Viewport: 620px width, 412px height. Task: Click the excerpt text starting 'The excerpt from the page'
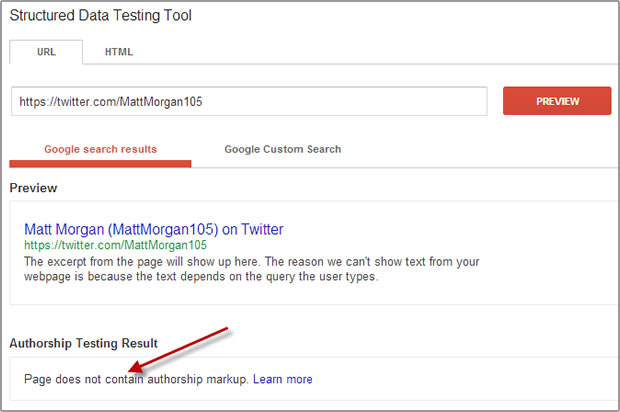click(x=251, y=269)
